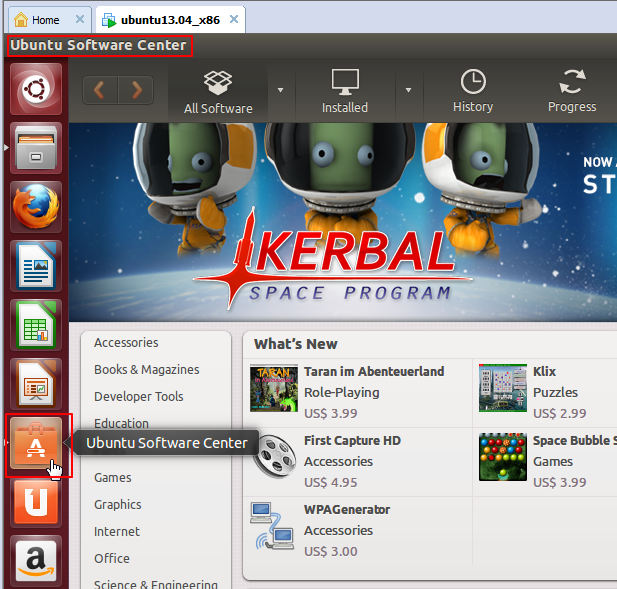This screenshot has width=617, height=589.
Task: Select the Games category
Action: click(113, 478)
